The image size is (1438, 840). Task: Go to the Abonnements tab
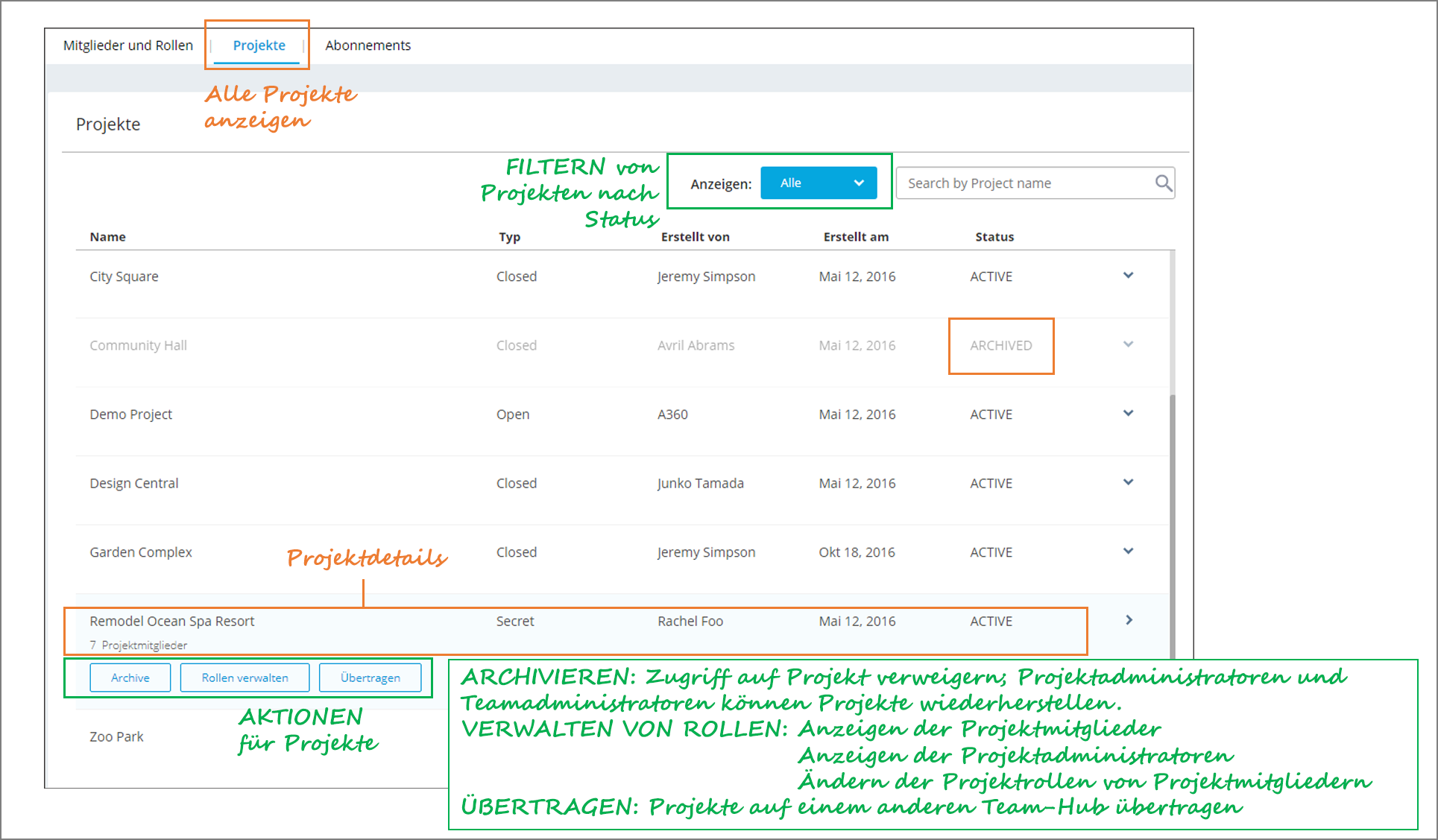pyautogui.click(x=368, y=45)
